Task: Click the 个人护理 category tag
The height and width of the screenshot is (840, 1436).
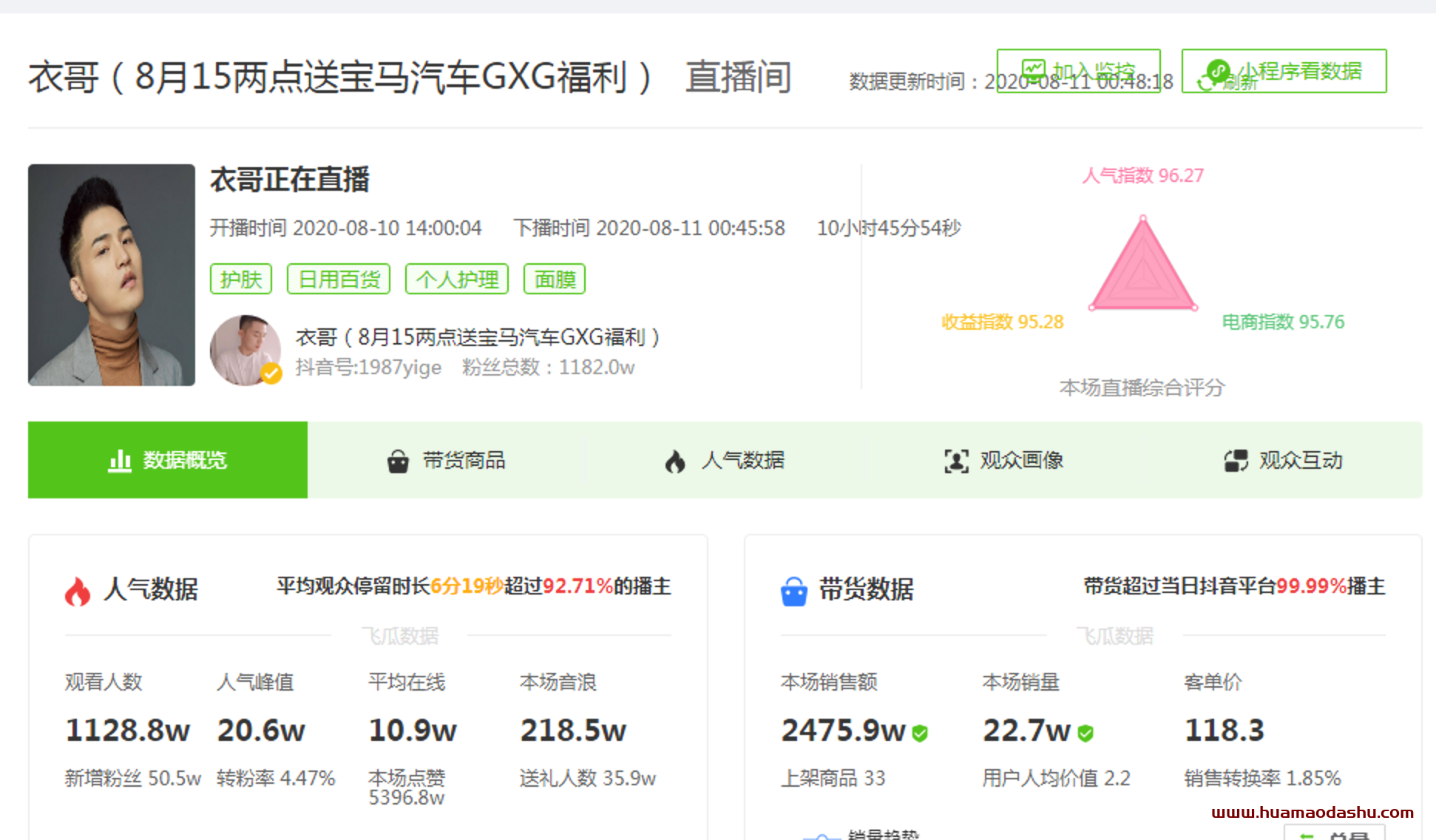Action: pyautogui.click(x=457, y=280)
